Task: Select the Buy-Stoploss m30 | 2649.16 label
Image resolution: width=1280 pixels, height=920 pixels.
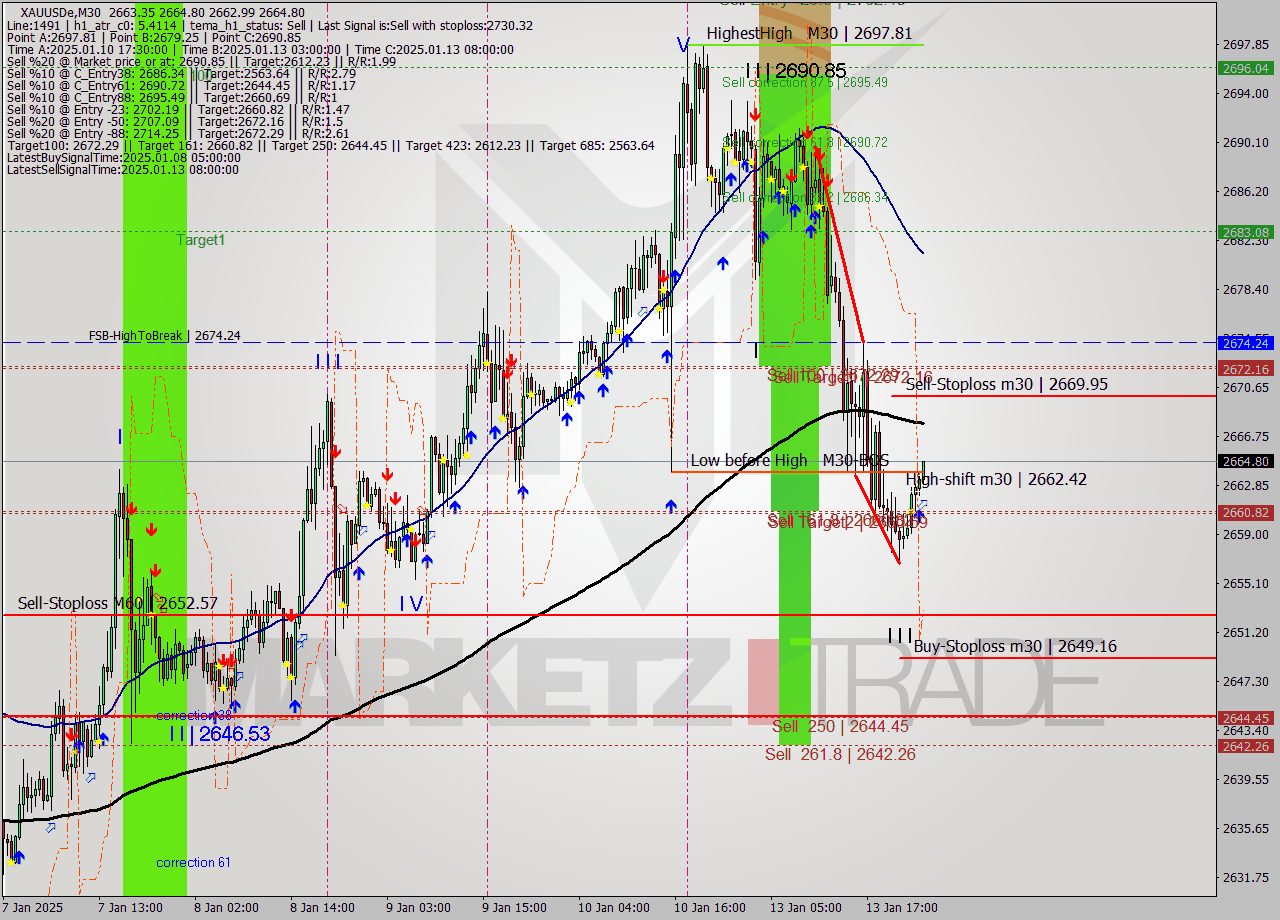Action: point(1015,646)
